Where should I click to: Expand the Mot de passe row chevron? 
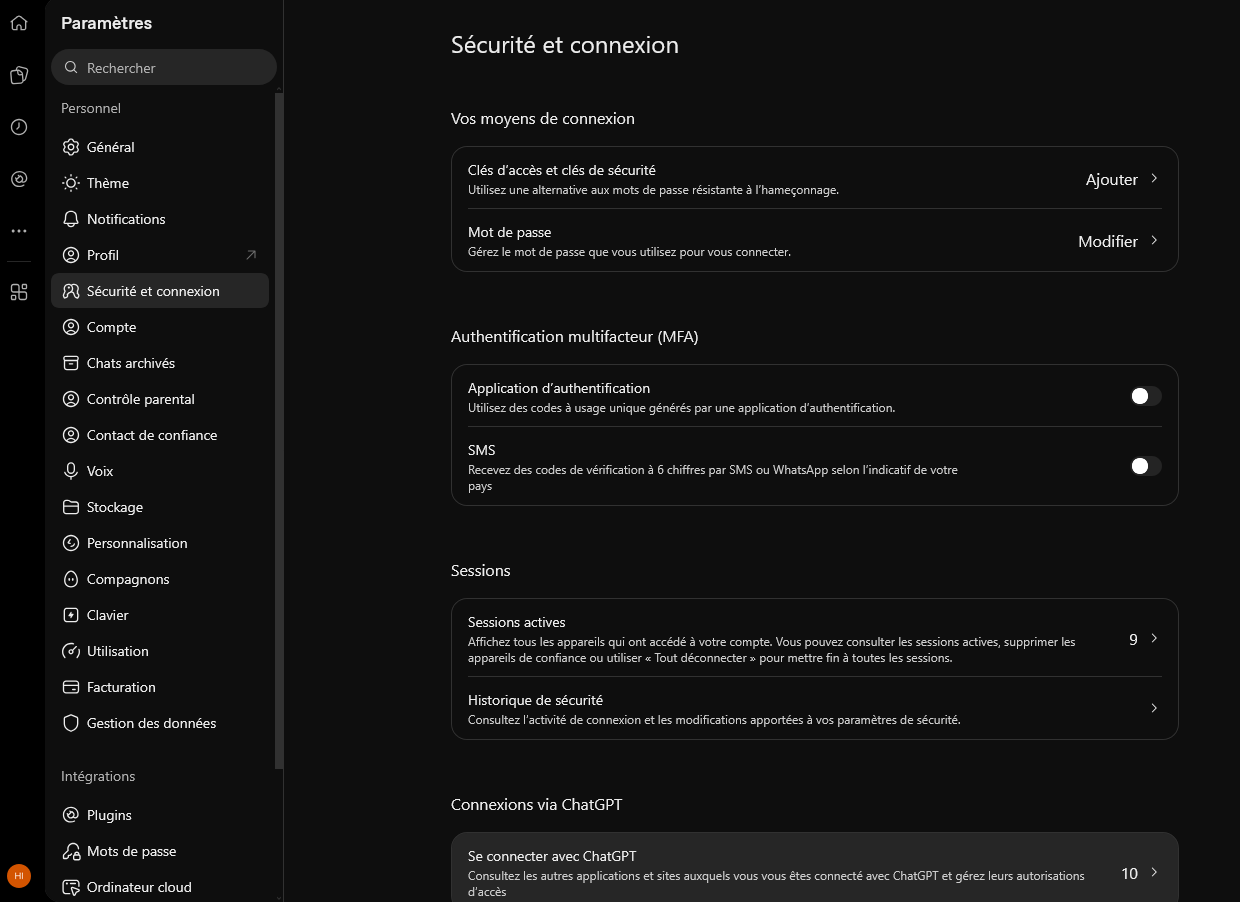[x=1154, y=240]
